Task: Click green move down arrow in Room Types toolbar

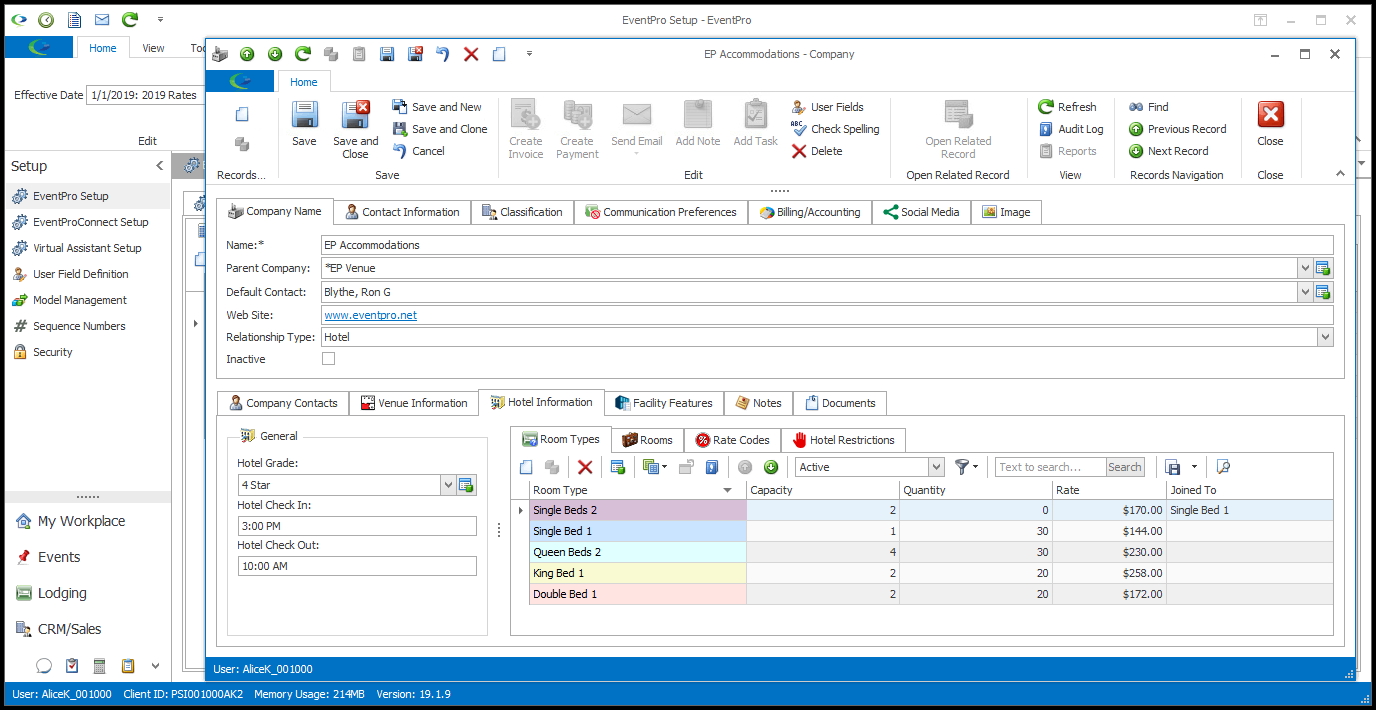Action: tap(771, 467)
